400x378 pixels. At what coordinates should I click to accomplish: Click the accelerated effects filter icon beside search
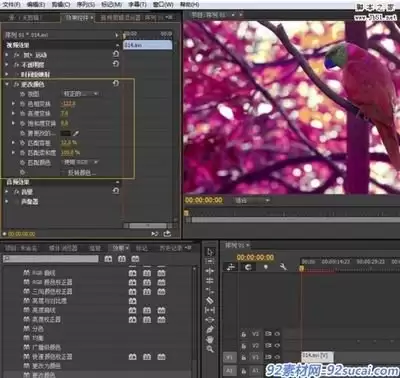tap(108, 259)
